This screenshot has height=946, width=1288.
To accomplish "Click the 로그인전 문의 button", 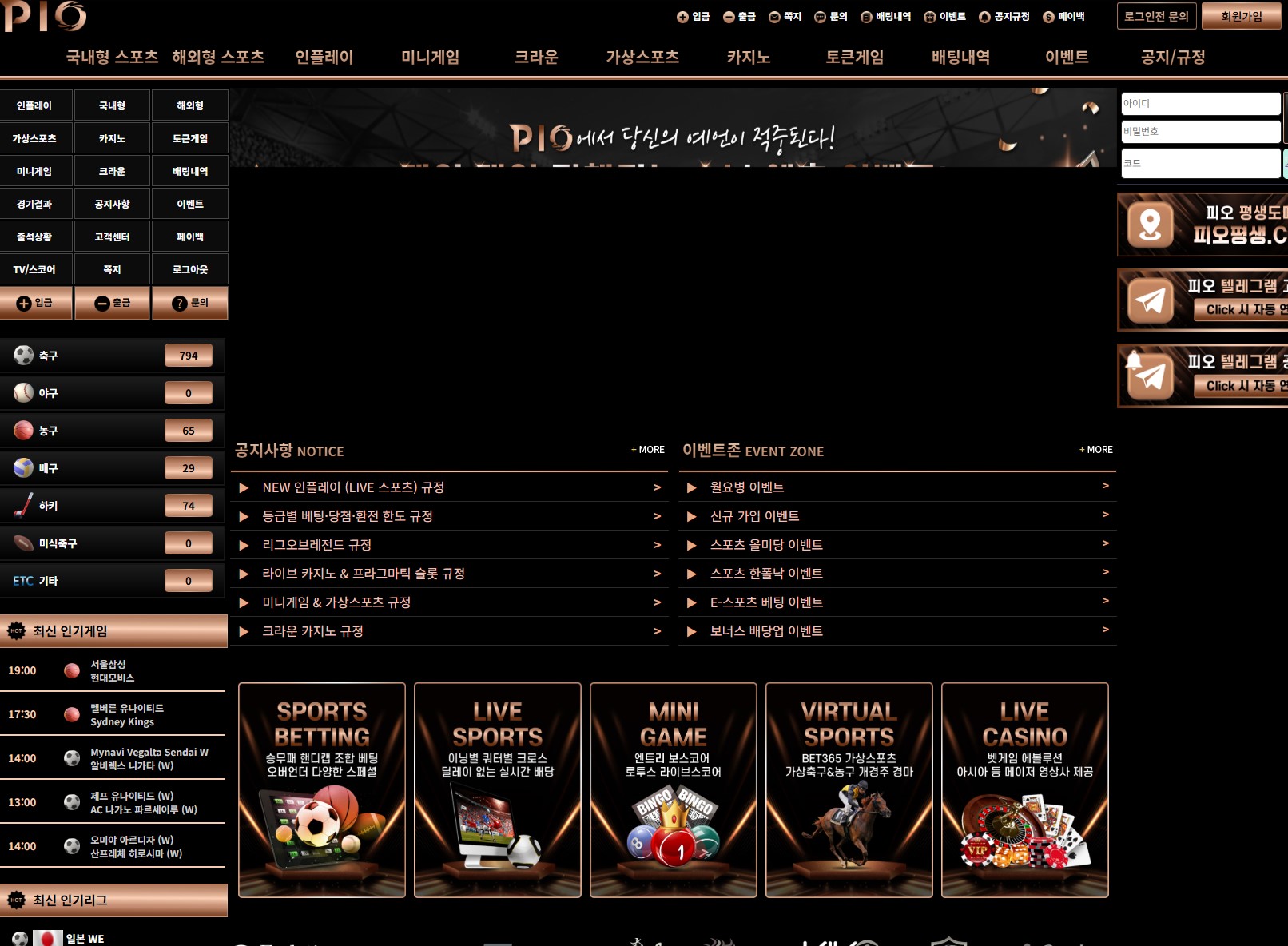I will click(1156, 16).
